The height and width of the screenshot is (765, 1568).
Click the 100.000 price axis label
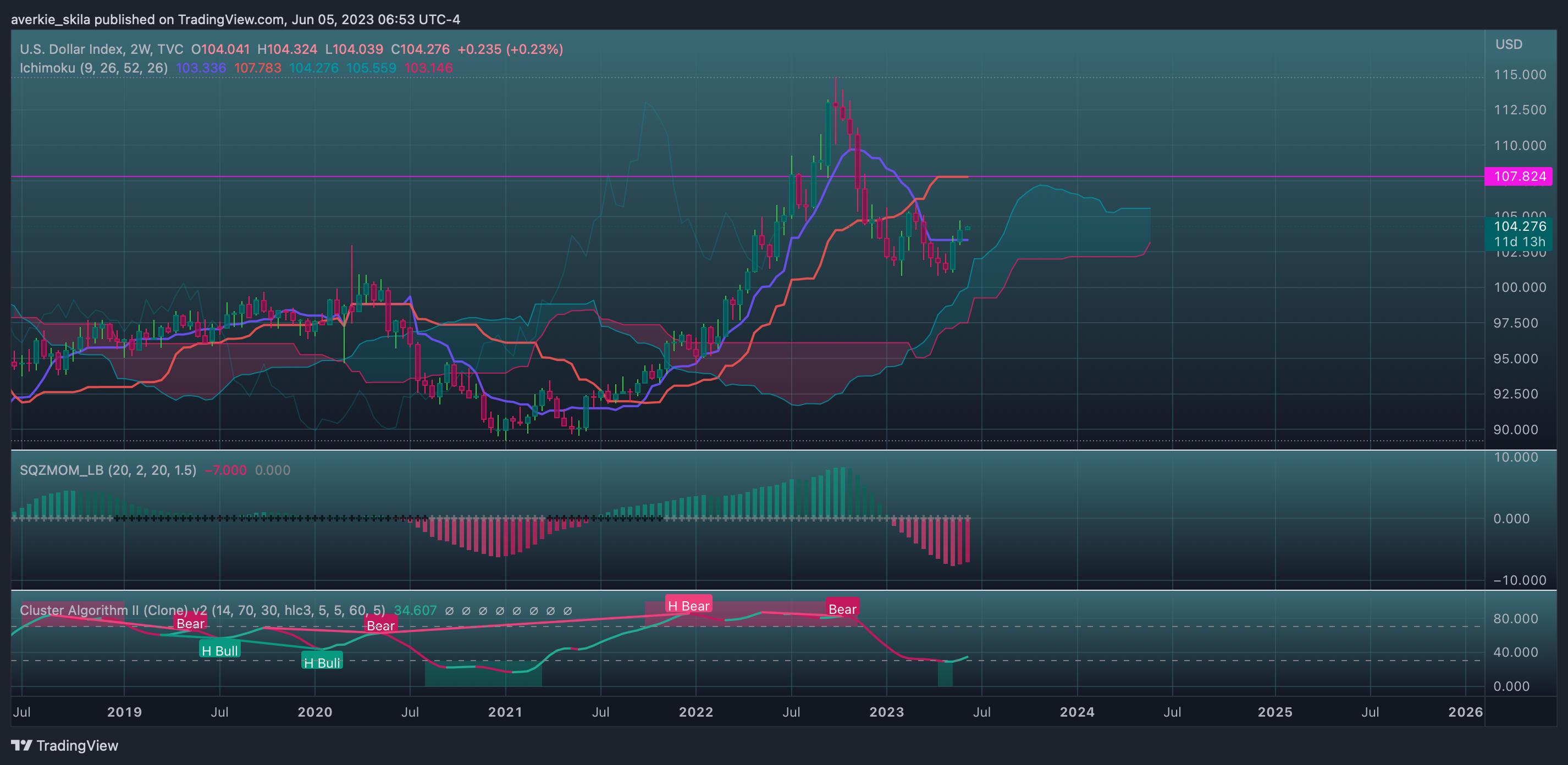click(1520, 287)
